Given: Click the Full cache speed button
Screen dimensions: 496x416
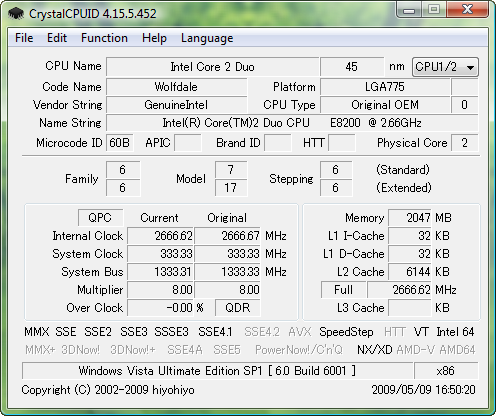Looking at the screenshot, I should (x=343, y=290).
